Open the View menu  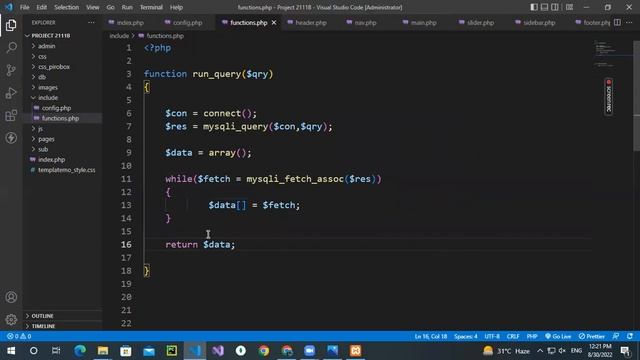pyautogui.click(x=93, y=7)
